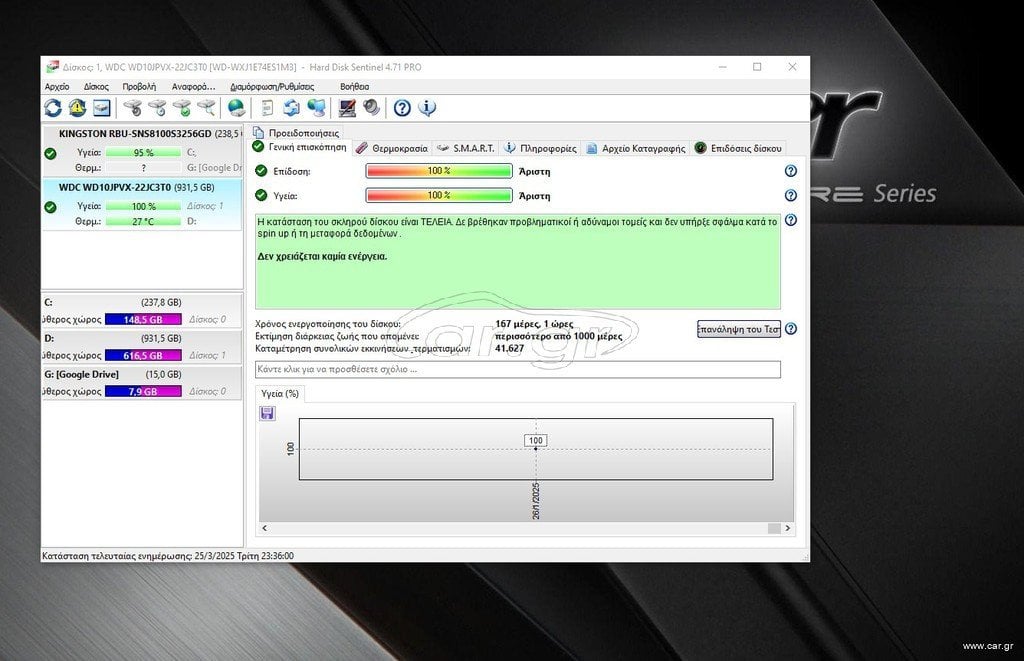Screen dimensions: 1024x661
Task: Click the help icon next to Επανάληψη του Τεστ
Action: point(791,329)
